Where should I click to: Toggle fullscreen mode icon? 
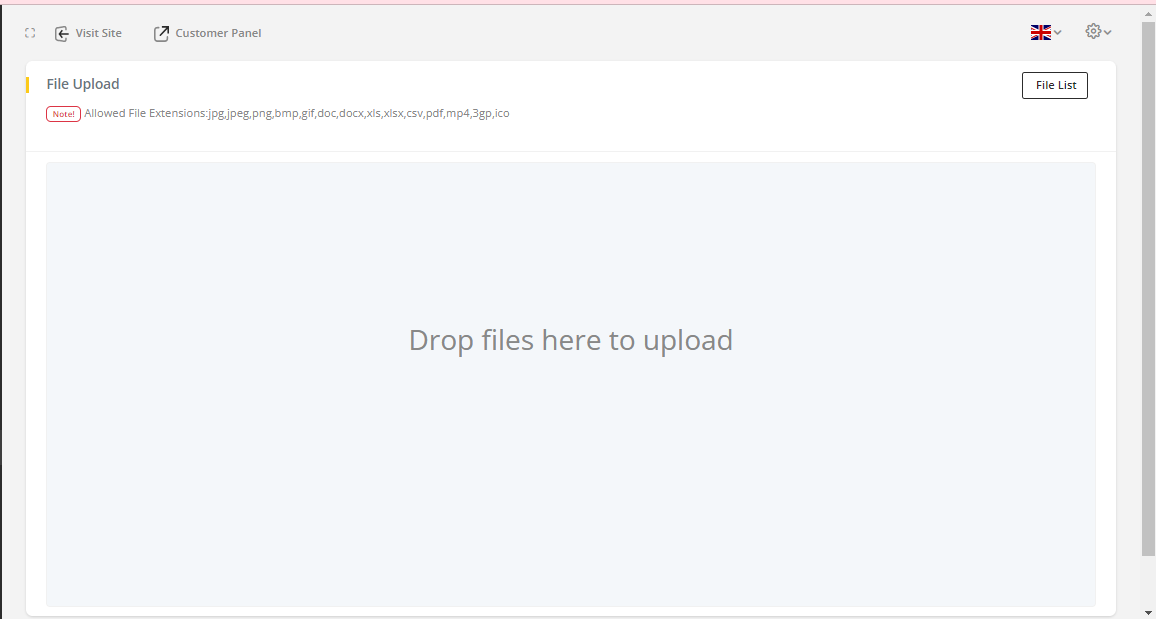click(30, 33)
